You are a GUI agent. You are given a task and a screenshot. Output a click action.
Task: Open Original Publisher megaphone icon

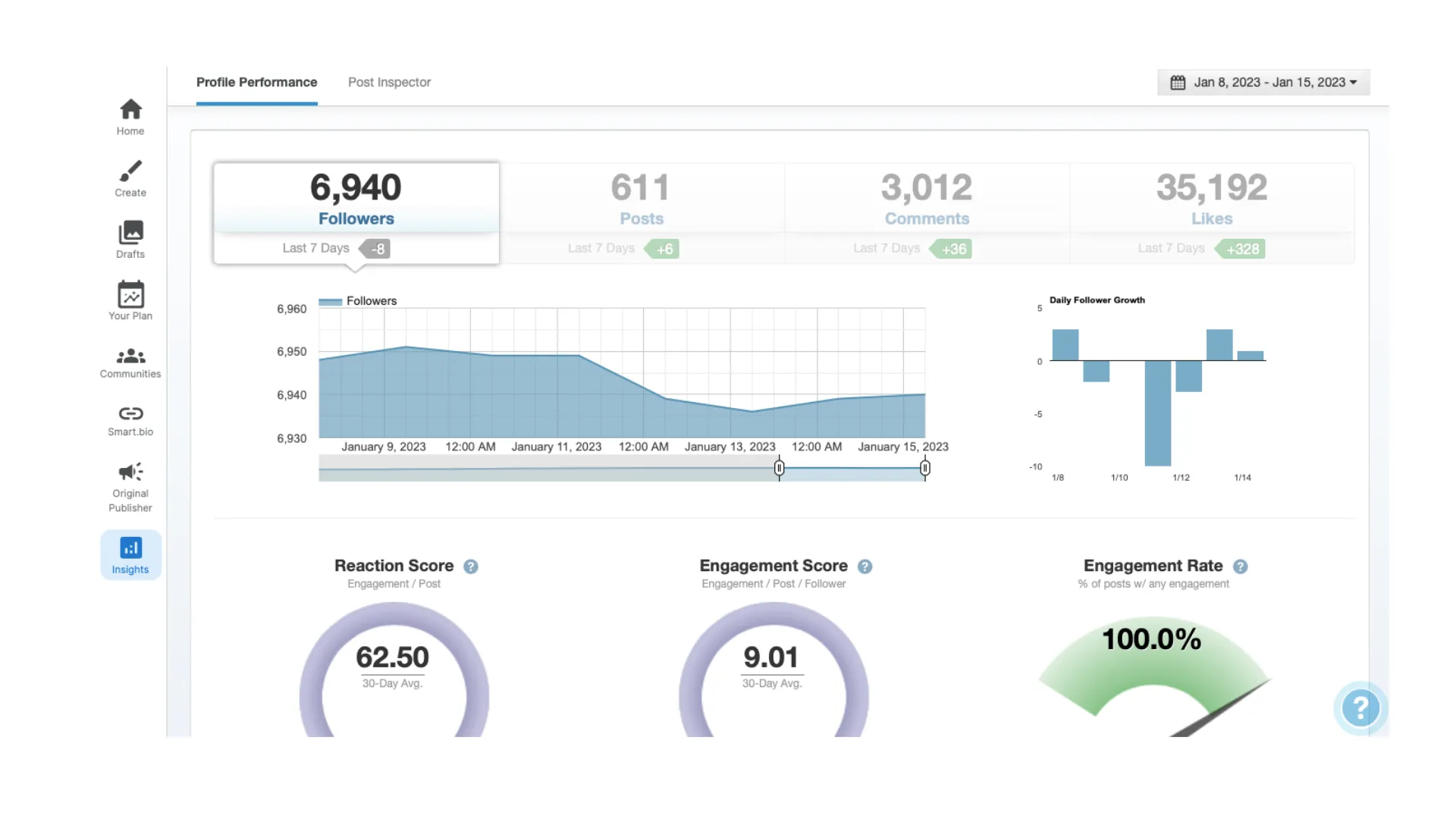click(x=130, y=472)
